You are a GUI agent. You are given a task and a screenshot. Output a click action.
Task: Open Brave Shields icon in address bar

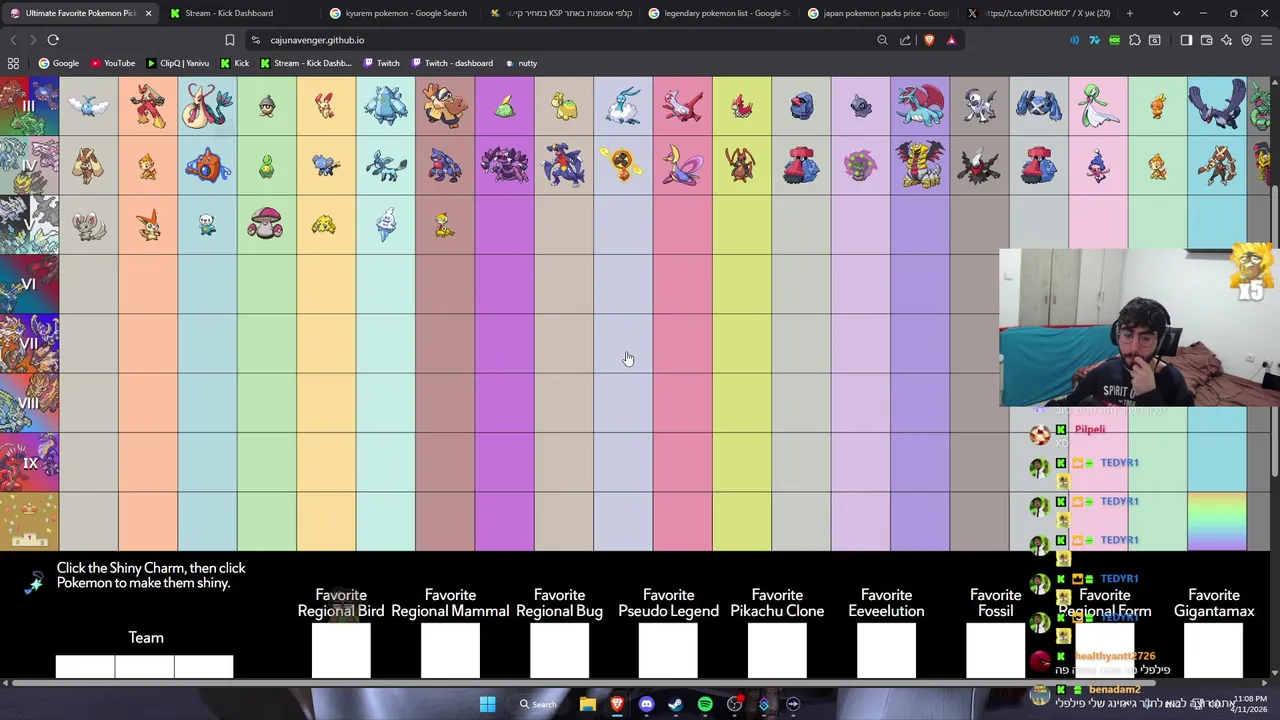[x=929, y=40]
